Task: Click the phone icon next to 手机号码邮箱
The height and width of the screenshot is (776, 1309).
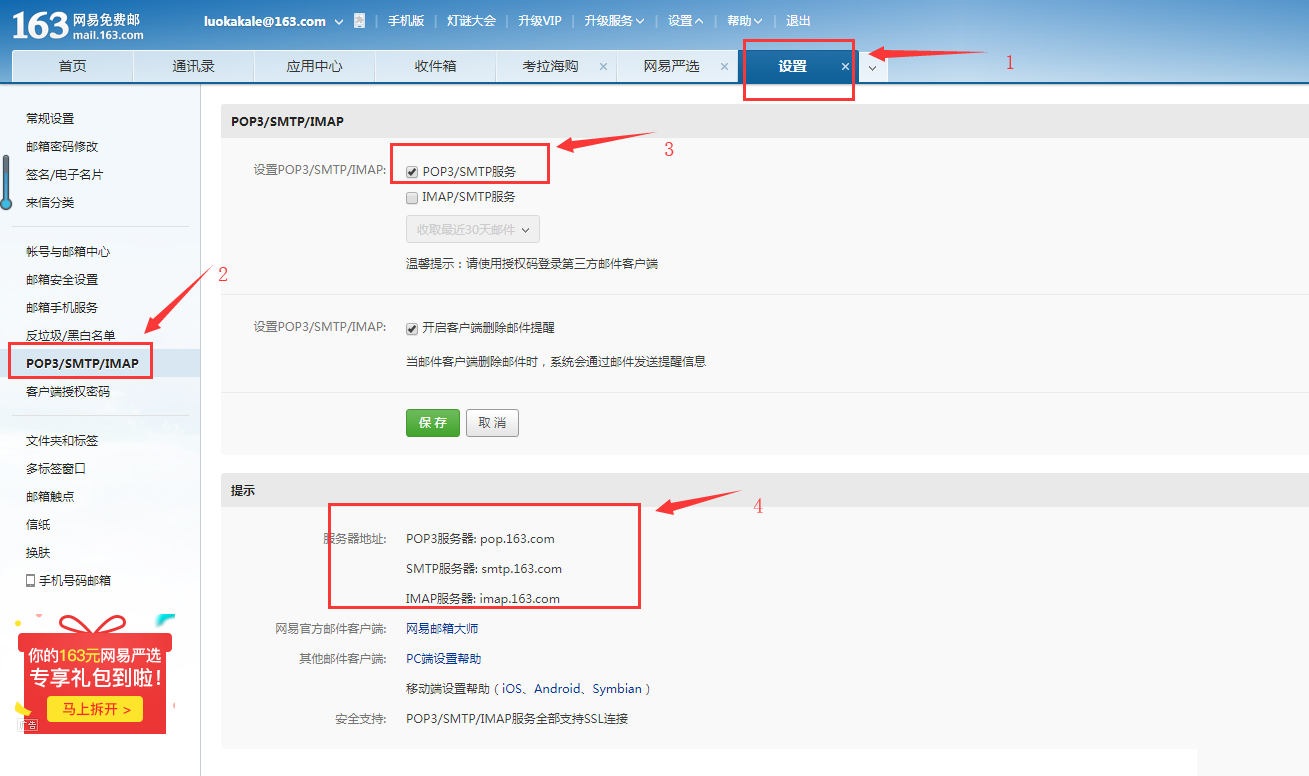Action: tap(31, 580)
